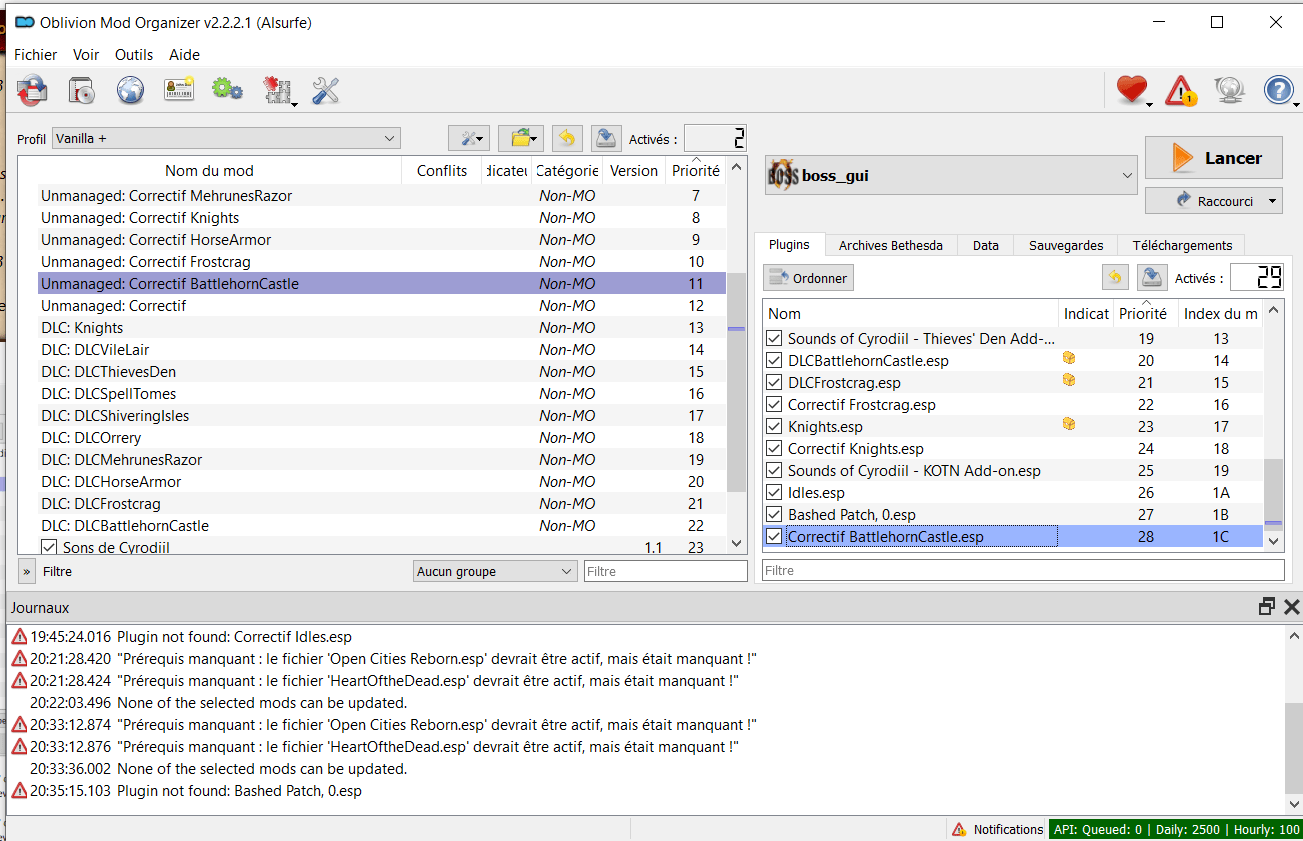This screenshot has height=841, width=1303.
Task: Click the red heart endorse icon
Action: [1131, 91]
